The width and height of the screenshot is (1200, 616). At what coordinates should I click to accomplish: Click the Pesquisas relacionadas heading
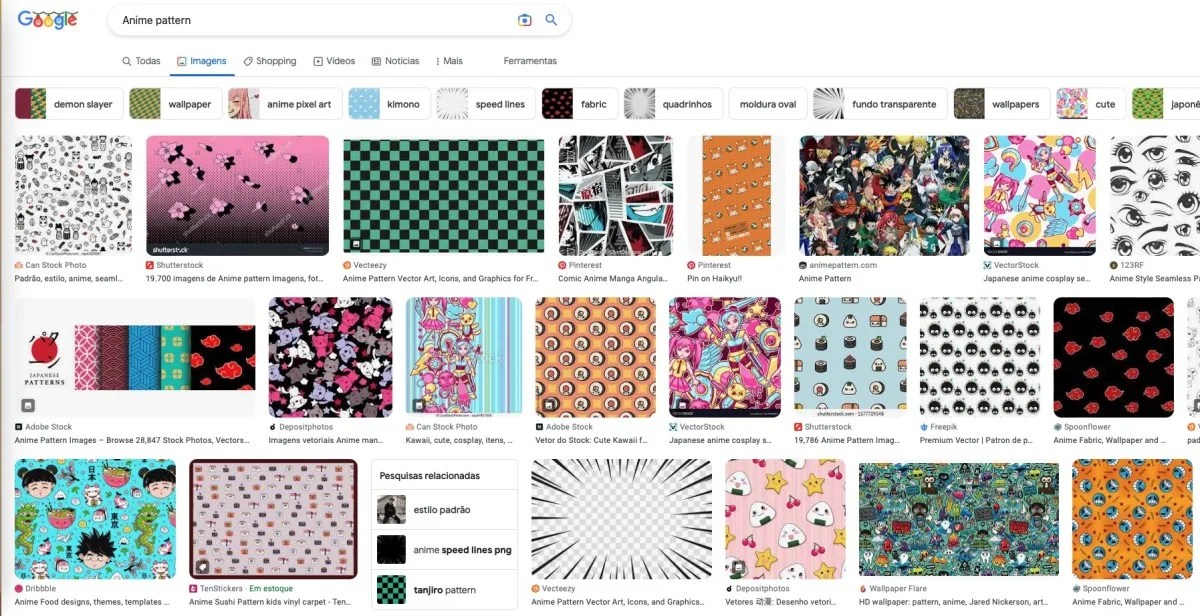(x=430, y=476)
